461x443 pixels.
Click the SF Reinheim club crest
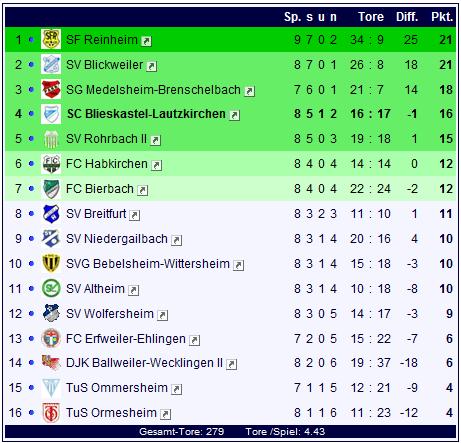click(51, 39)
